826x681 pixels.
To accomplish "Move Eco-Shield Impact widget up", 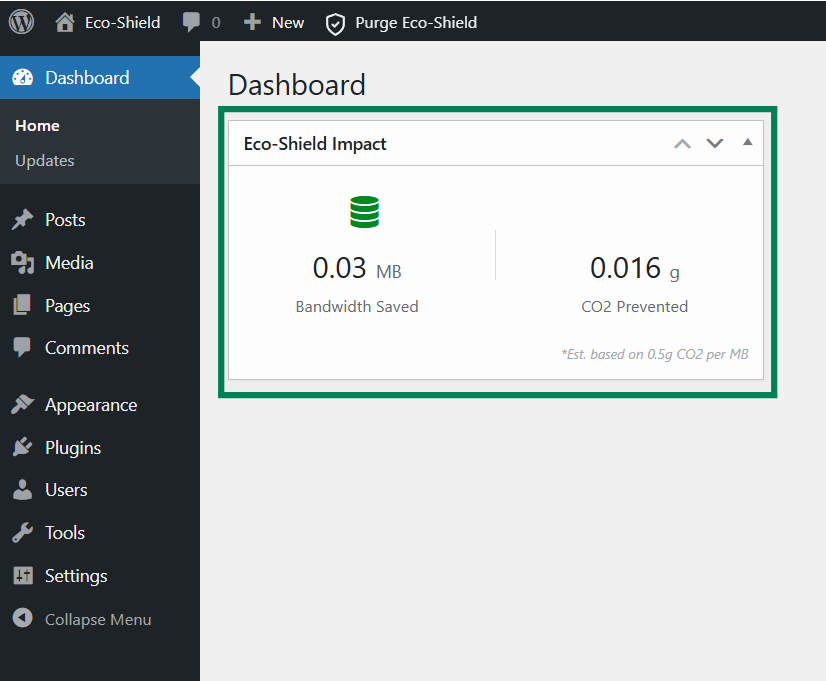I will pyautogui.click(x=682, y=143).
